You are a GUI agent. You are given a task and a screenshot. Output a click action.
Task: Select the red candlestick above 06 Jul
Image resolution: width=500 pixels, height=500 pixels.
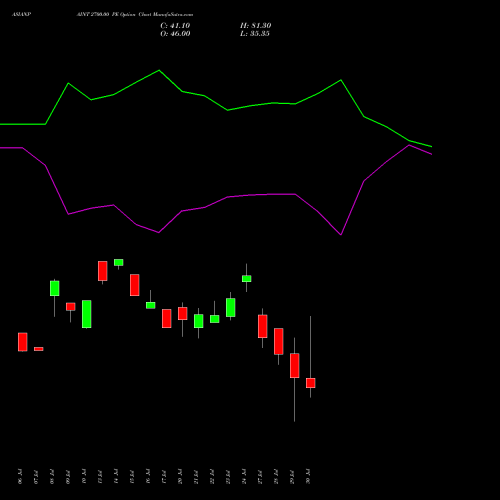click(23, 342)
